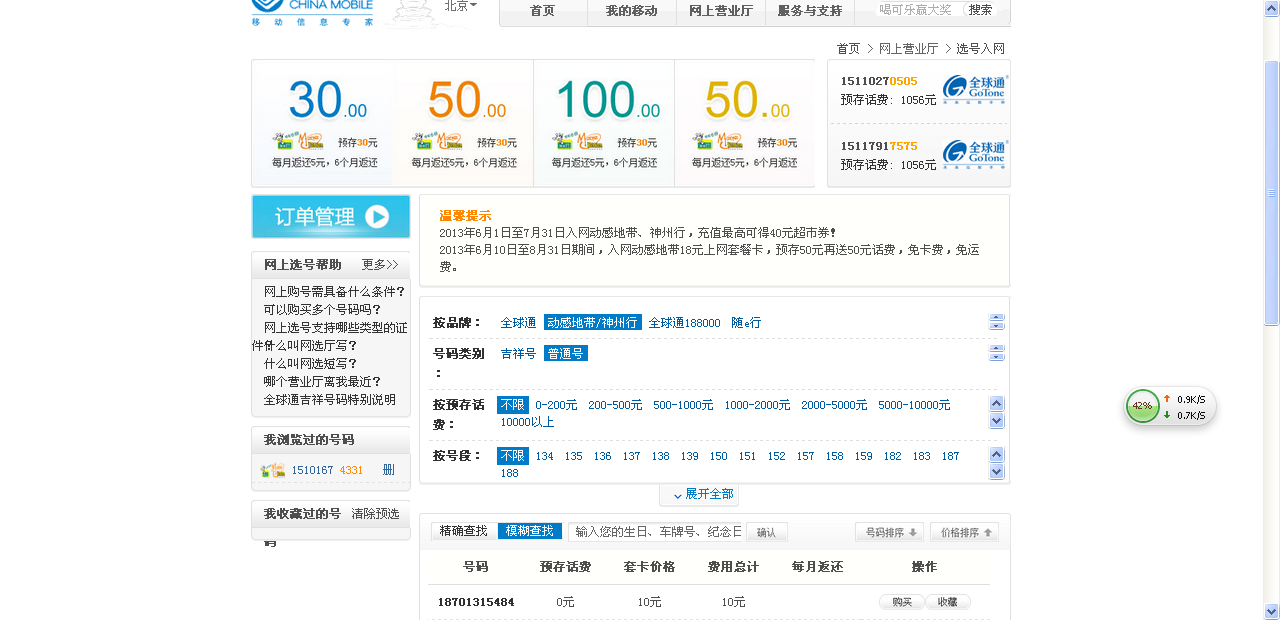Open the 北京 city selector dropdown
The width and height of the screenshot is (1280, 620).
pyautogui.click(x=460, y=6)
